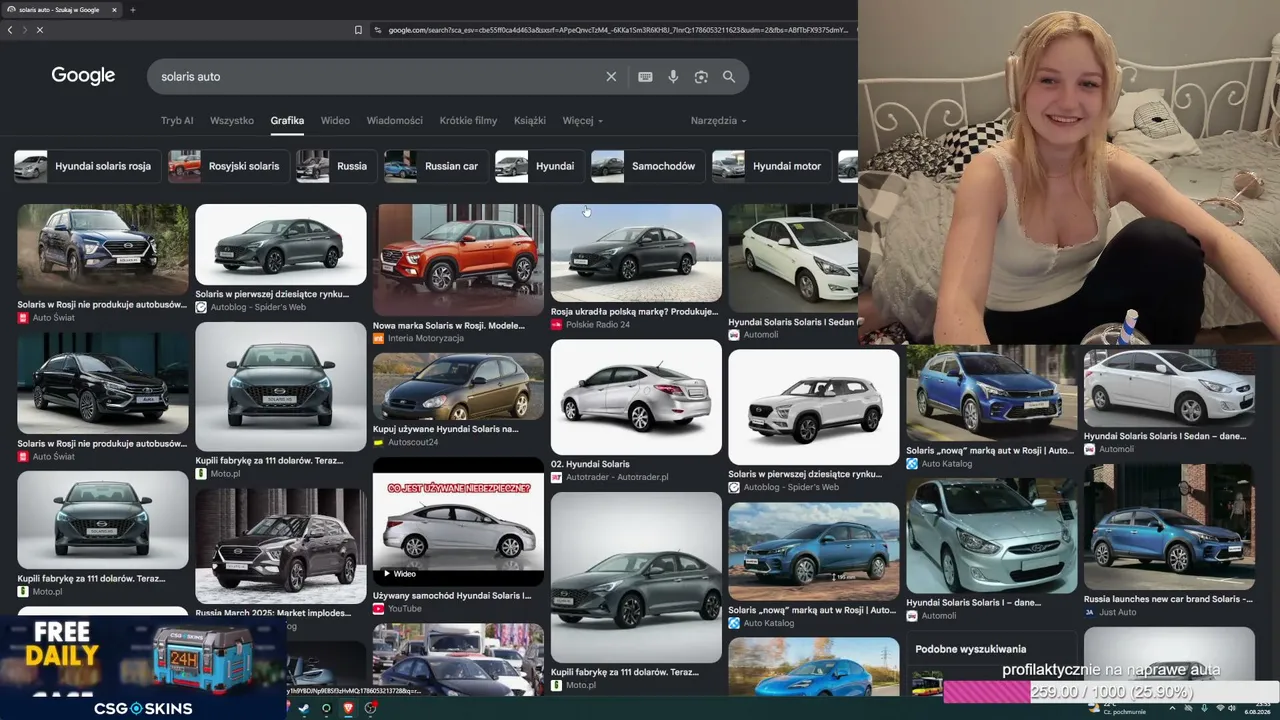Click the 'Podobne wyszukiwania' heading
This screenshot has width=1280, height=720.
pos(970,649)
